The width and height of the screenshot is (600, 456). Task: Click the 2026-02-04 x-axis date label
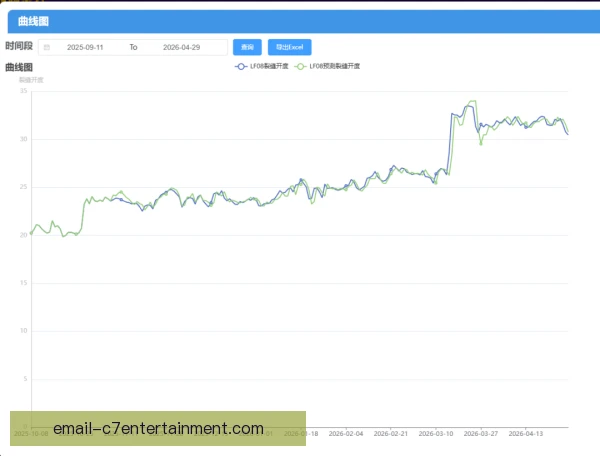(x=346, y=434)
